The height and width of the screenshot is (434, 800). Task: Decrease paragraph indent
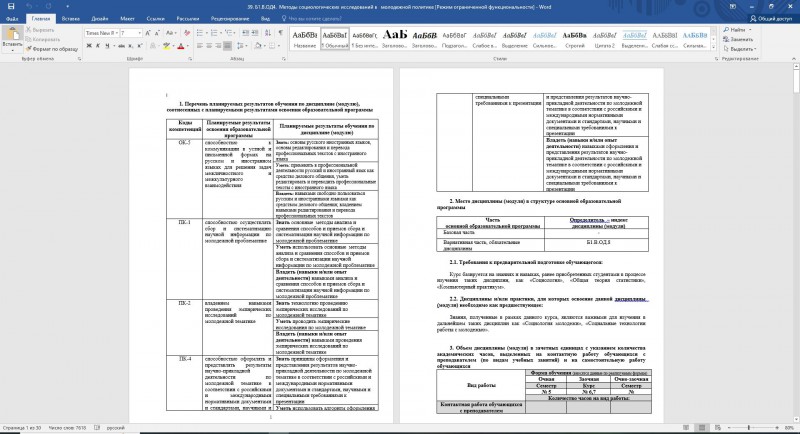click(x=246, y=33)
